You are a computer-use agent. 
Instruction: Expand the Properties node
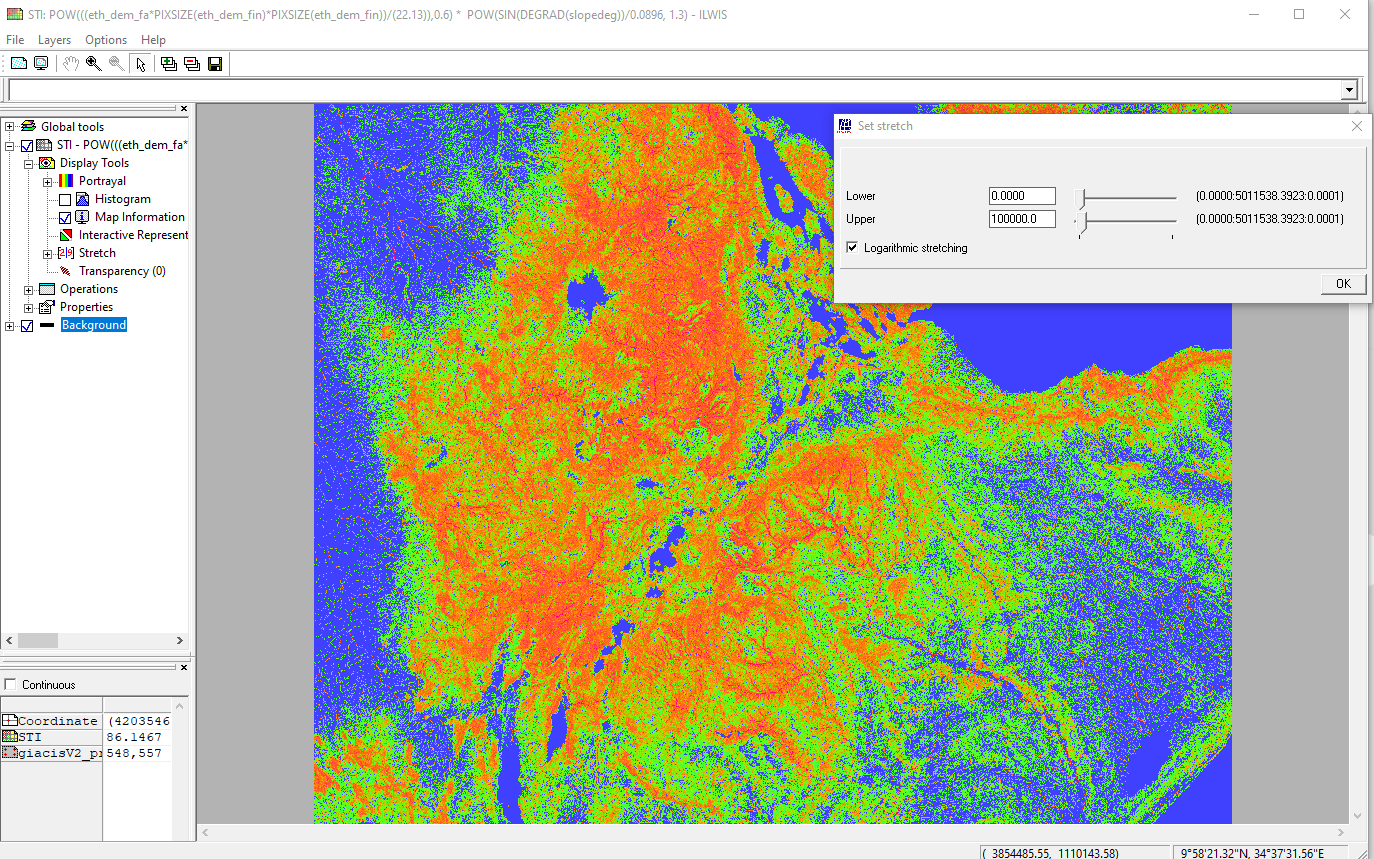[28, 307]
